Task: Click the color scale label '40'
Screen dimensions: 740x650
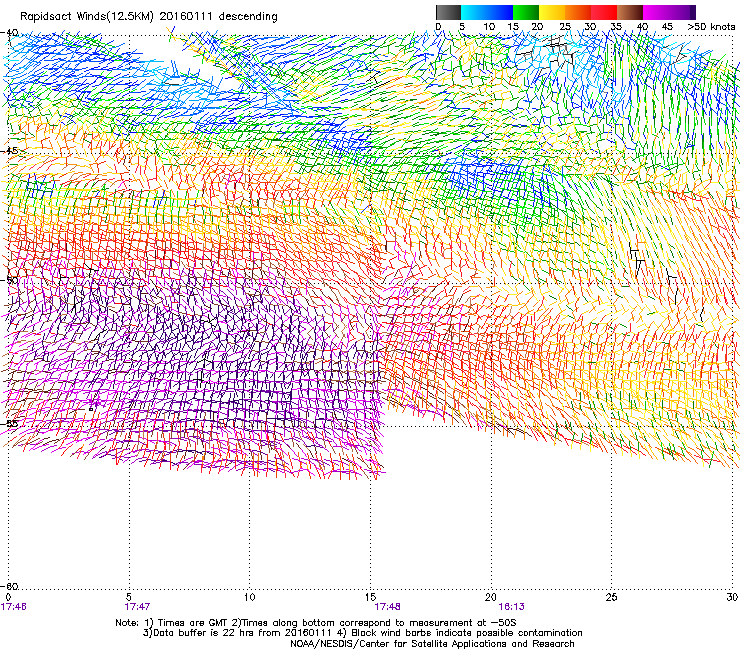Action: (x=642, y=27)
